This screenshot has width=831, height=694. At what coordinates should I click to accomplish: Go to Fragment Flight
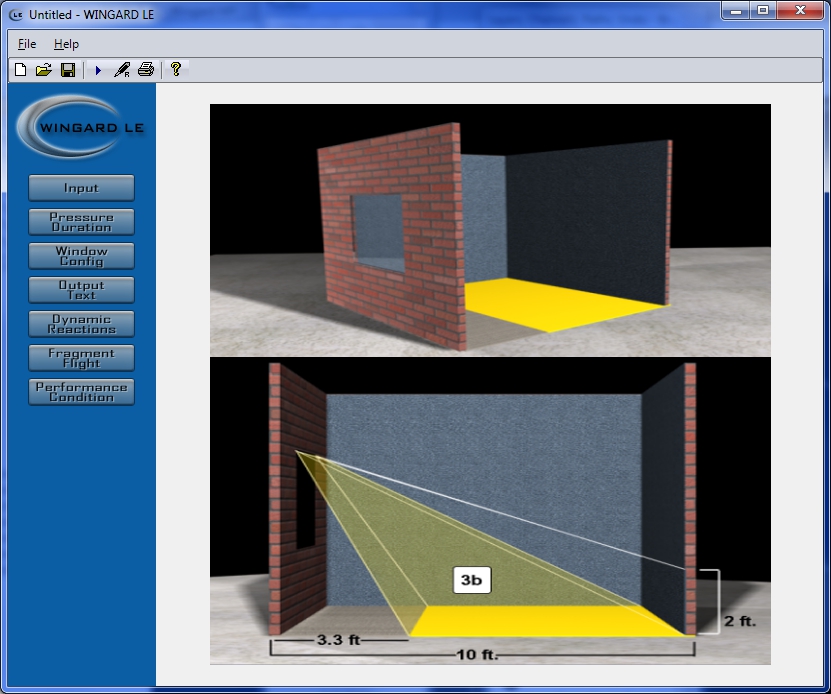(x=81, y=358)
